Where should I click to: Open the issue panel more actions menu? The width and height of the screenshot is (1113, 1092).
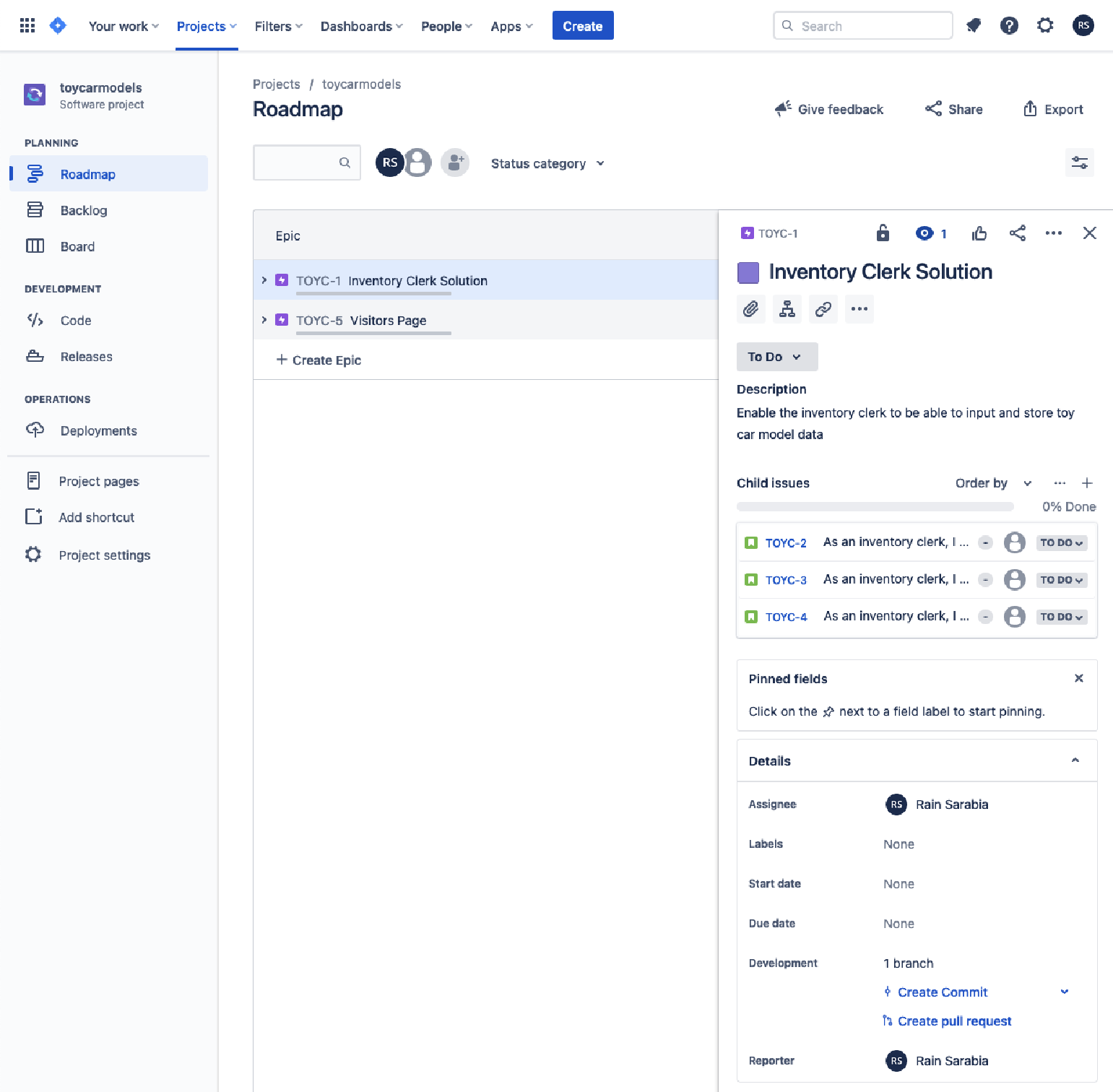click(1054, 233)
